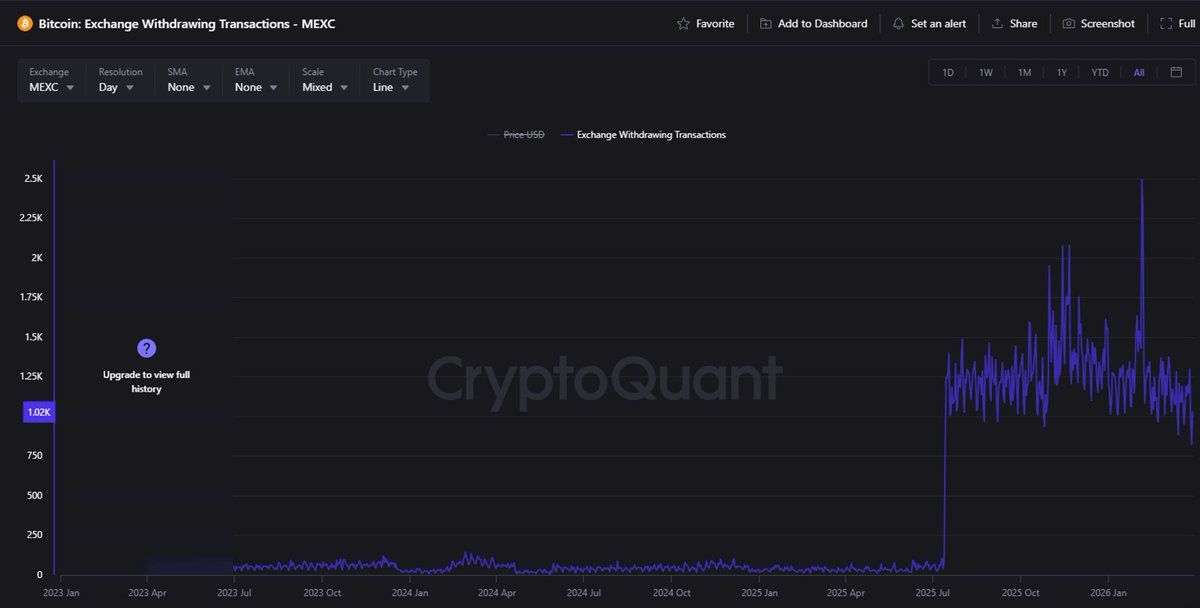The width and height of the screenshot is (1200, 608).
Task: Click the 2023 Jan x-axis label
Action: point(61,592)
